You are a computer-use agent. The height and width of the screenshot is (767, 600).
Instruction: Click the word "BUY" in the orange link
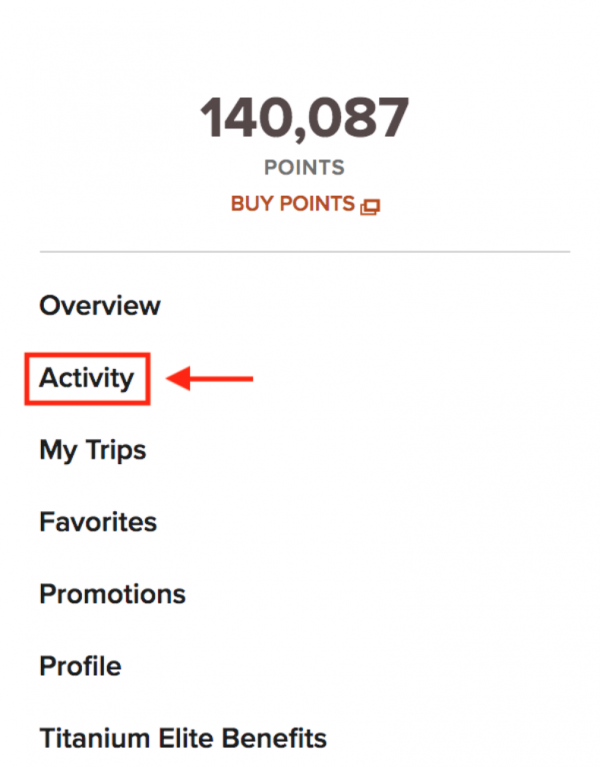pyautogui.click(x=251, y=204)
